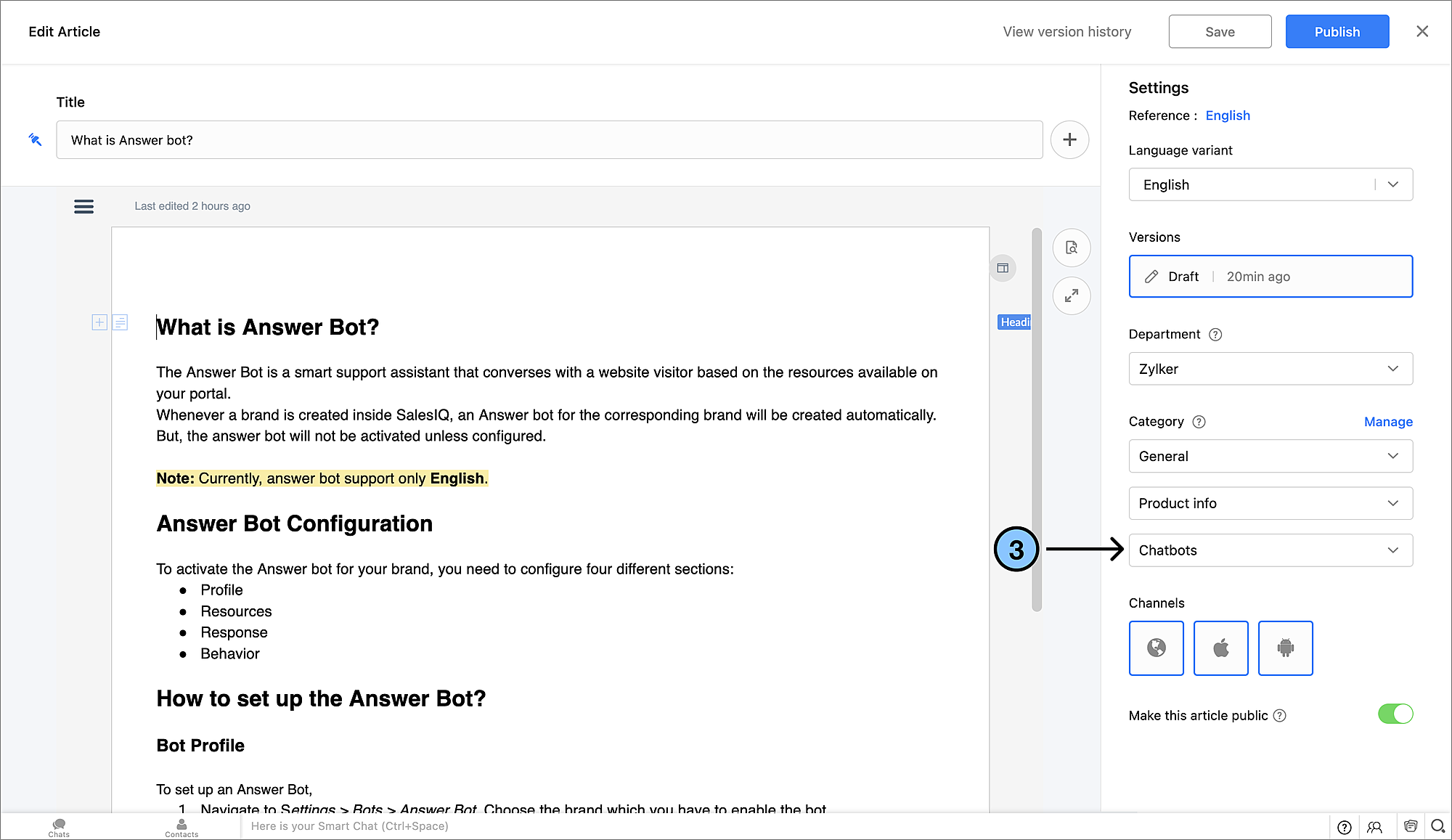Screen dimensions: 1452x840
Task: Click the add block plus icon near heading
Action: pyautogui.click(x=99, y=322)
